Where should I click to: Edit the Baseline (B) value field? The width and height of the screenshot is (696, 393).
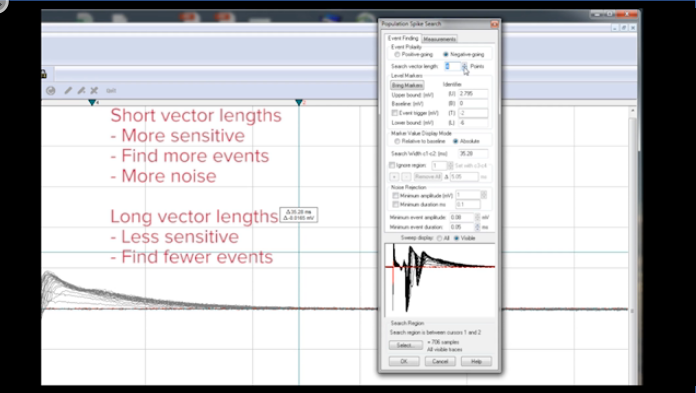473,103
